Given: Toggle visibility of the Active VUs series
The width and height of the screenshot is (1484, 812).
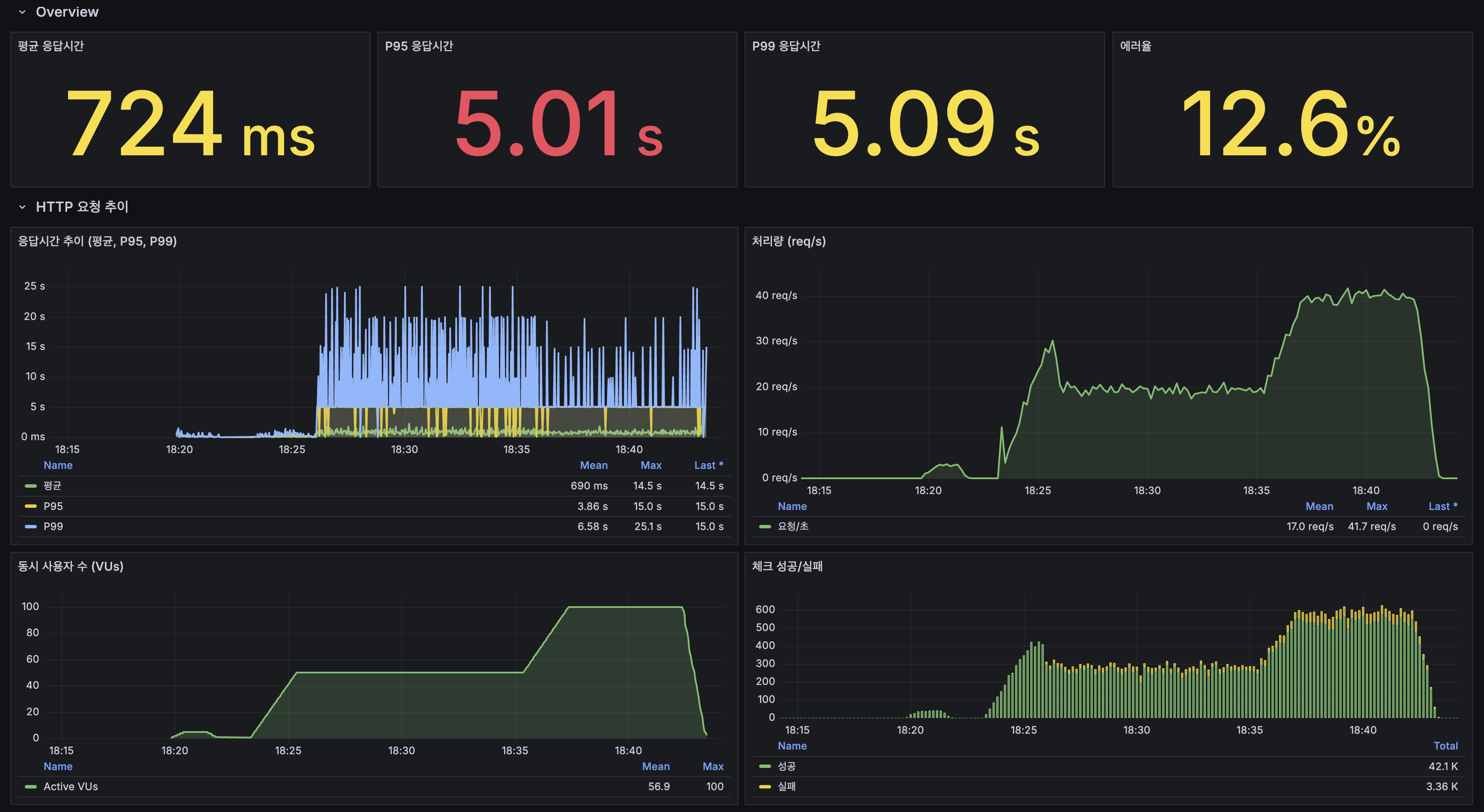Looking at the screenshot, I should [70, 786].
